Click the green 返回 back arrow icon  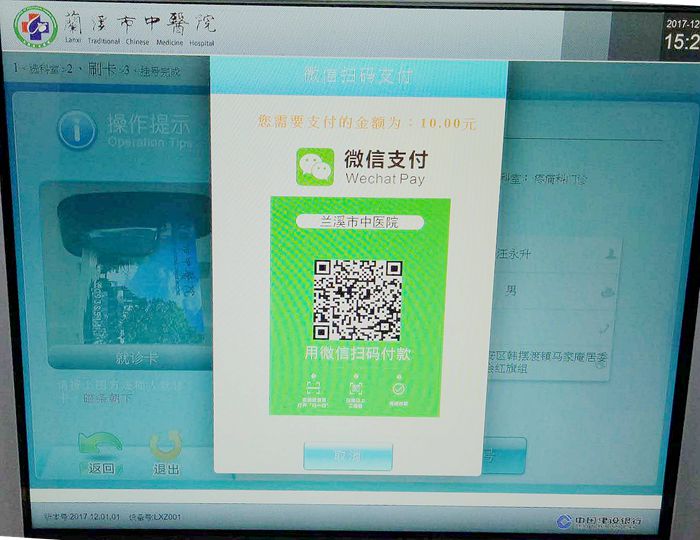click(100, 444)
